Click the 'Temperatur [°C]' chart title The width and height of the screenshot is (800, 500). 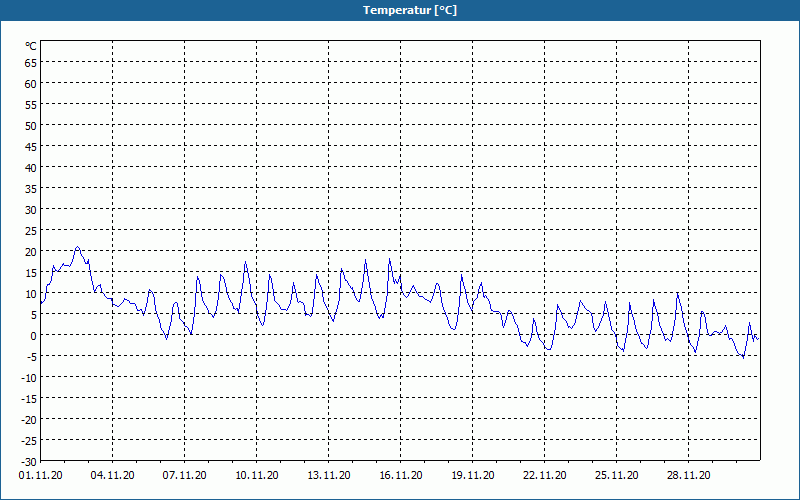click(410, 10)
